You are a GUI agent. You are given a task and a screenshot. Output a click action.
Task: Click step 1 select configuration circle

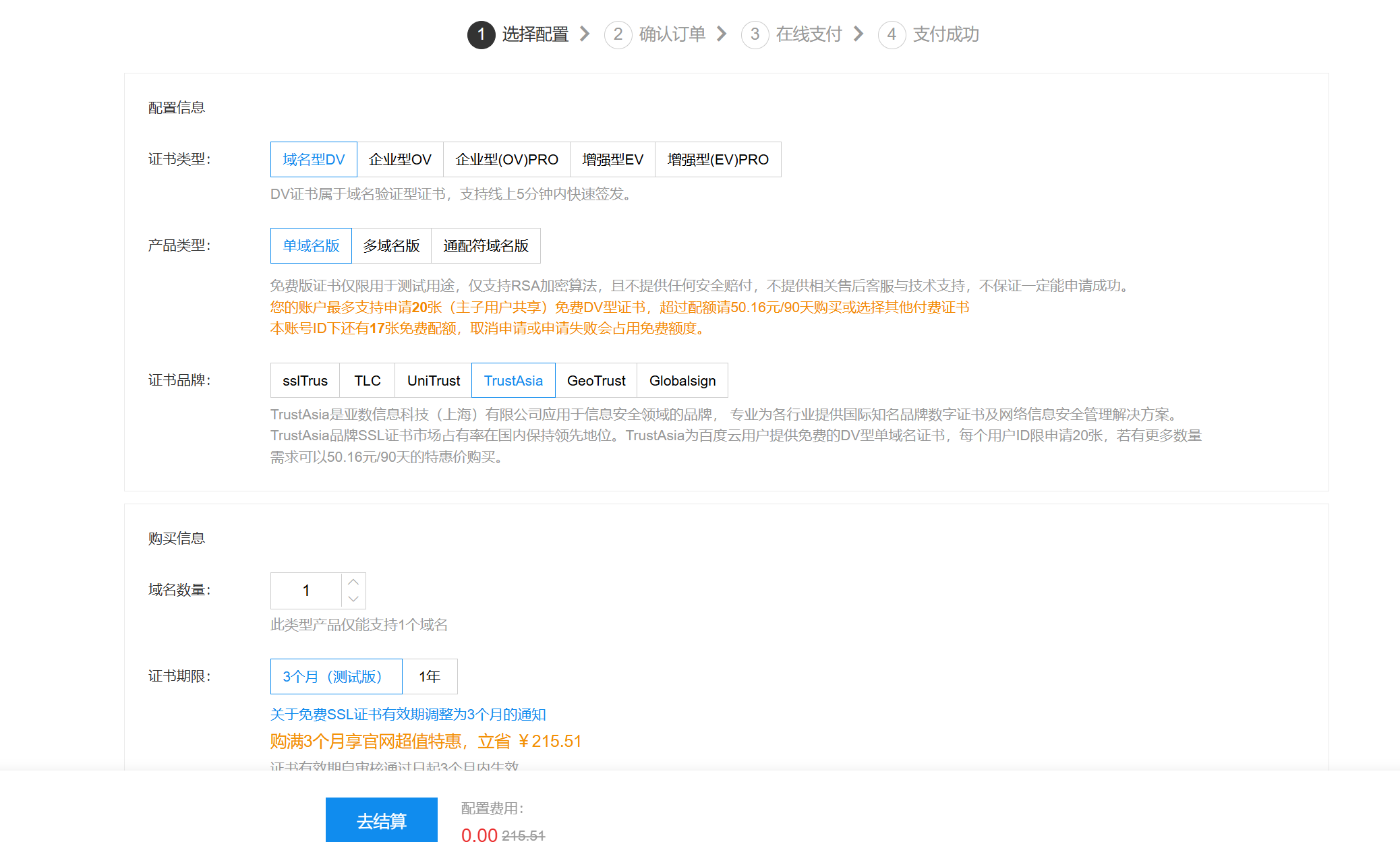pyautogui.click(x=482, y=34)
